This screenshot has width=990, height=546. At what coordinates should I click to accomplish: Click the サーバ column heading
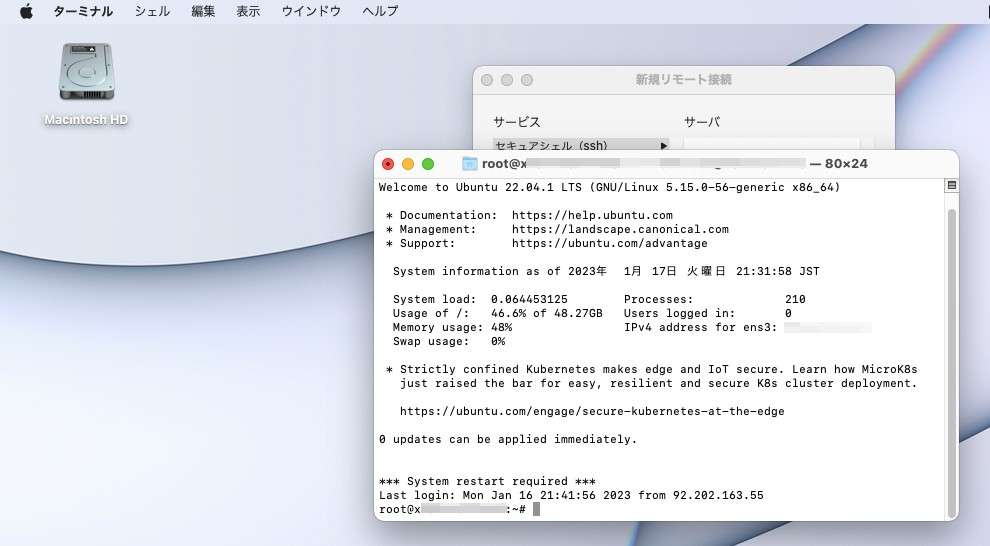click(701, 122)
